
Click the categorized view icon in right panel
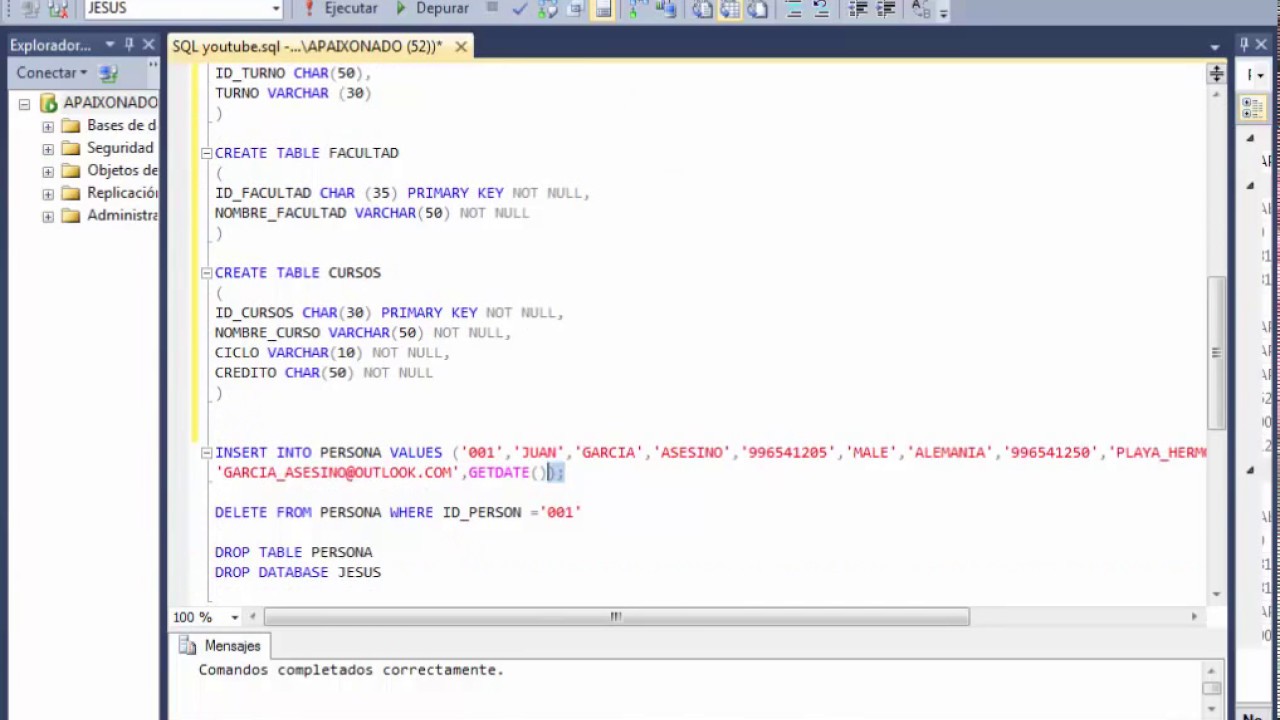1252,106
